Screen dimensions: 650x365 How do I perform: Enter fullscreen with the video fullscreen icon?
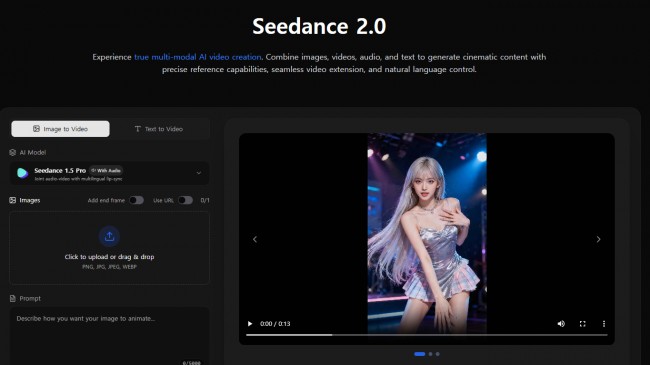tap(582, 324)
